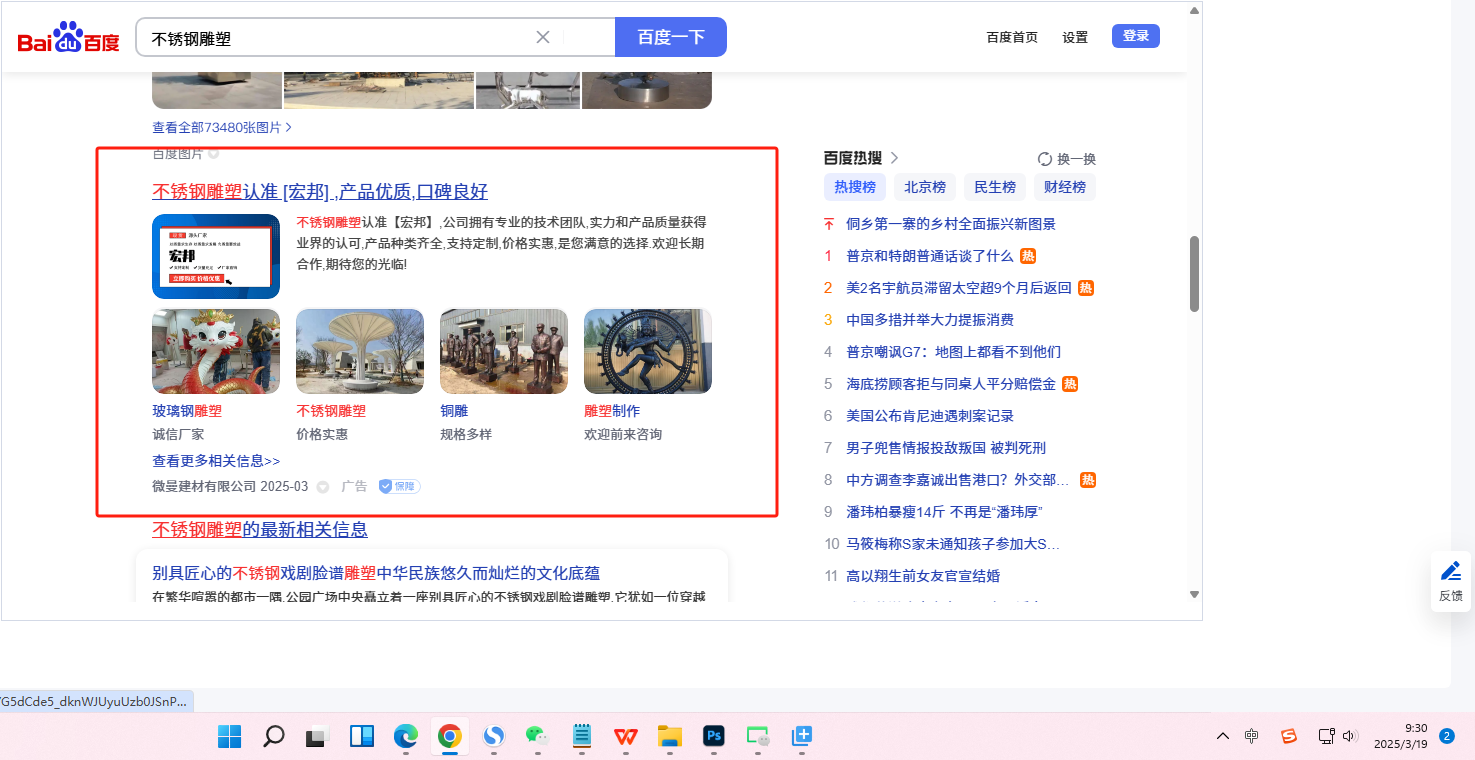Open WeChat from the taskbar
This screenshot has height=760, width=1475.
click(538, 737)
